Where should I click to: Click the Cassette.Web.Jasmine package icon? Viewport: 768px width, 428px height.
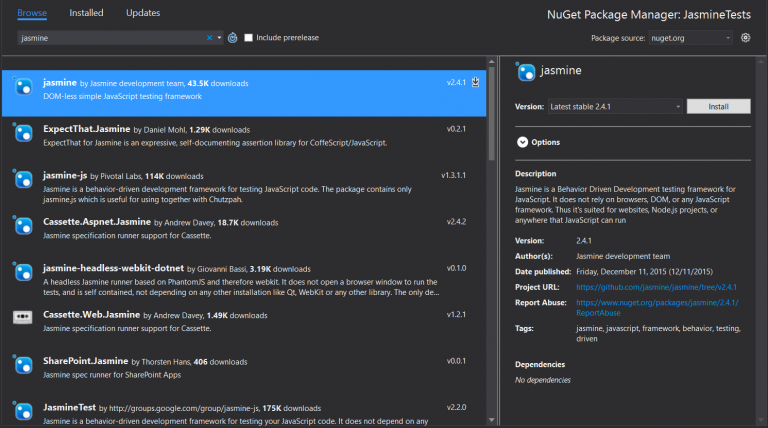click(x=23, y=318)
